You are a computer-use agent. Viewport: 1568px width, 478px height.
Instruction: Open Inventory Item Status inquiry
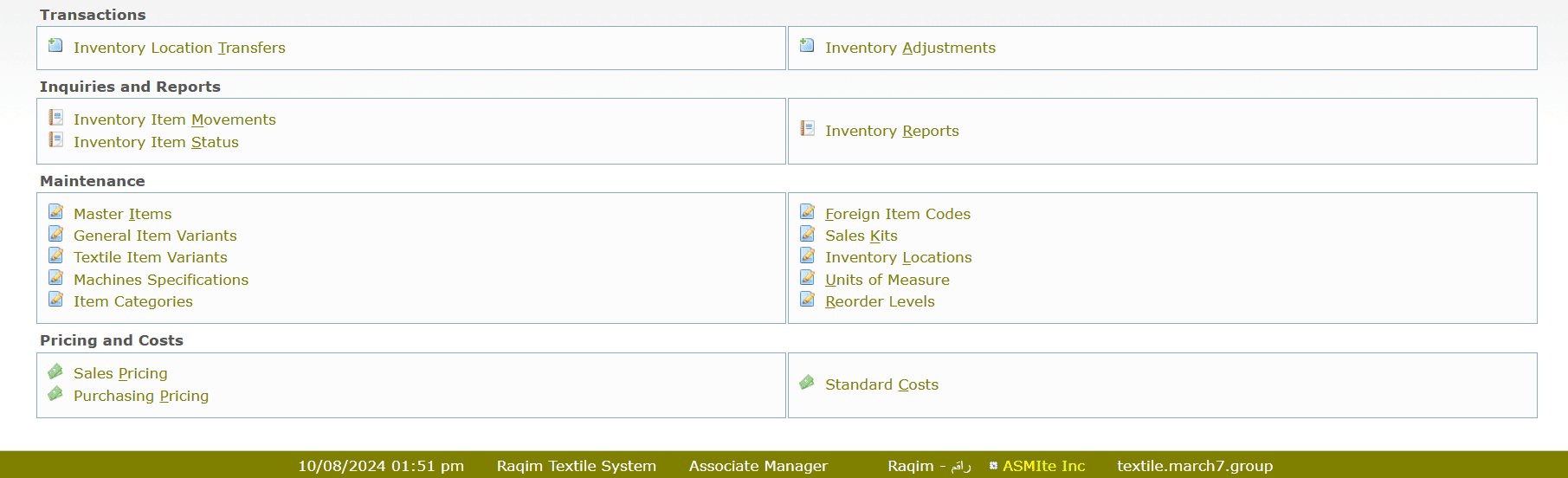(156, 142)
